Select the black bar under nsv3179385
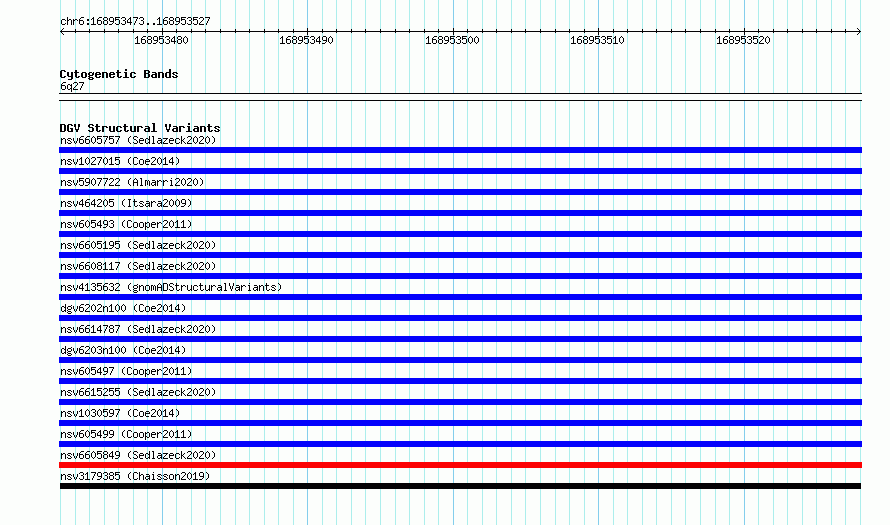This screenshot has width=890, height=525. pos(460,486)
